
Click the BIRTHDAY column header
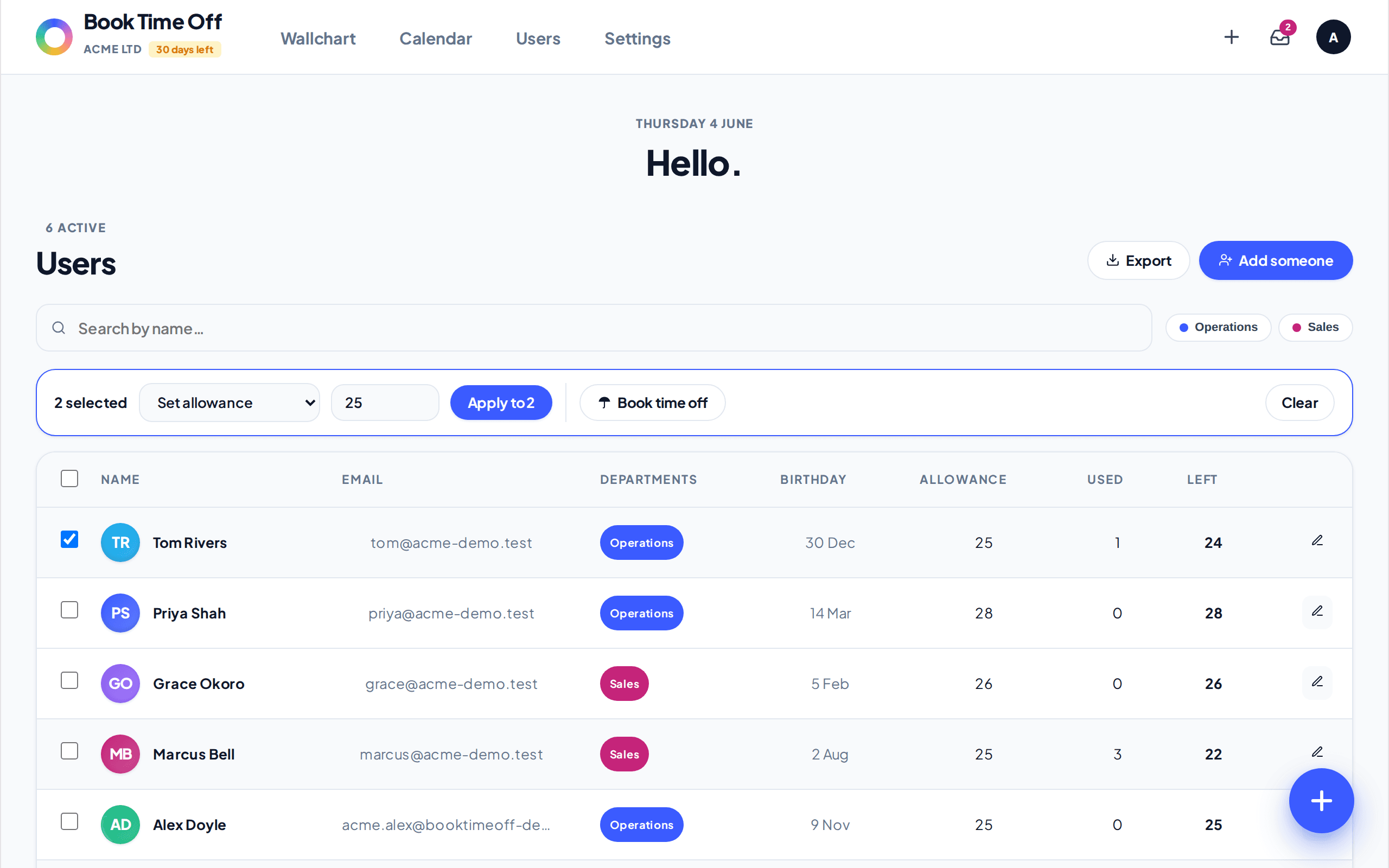coord(813,480)
